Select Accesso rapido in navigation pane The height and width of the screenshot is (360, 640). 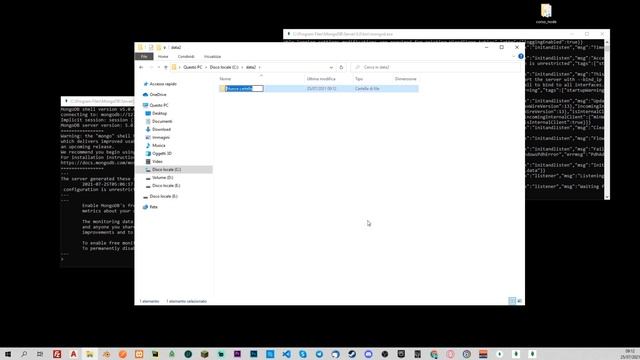coord(163,84)
